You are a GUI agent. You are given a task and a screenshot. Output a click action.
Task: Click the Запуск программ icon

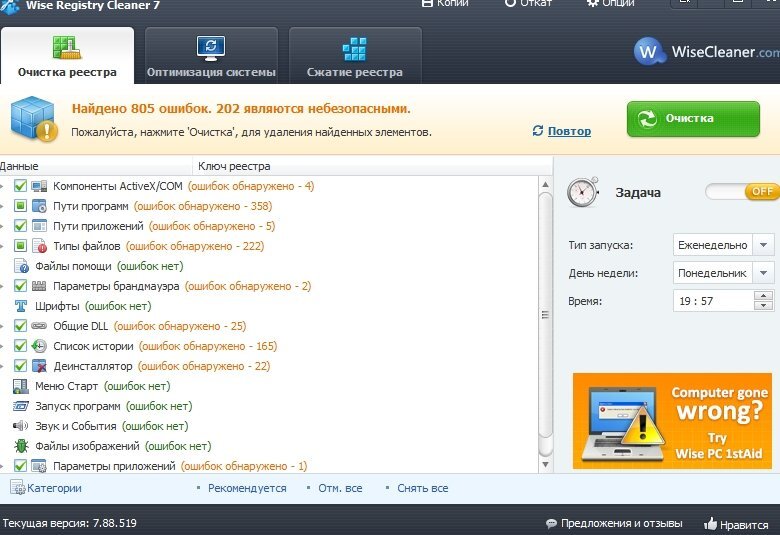pos(21,406)
